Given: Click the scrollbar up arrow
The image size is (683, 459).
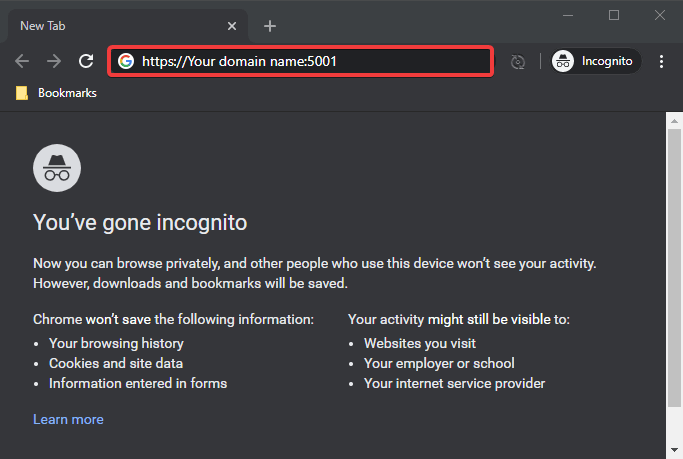Looking at the screenshot, I should (674, 119).
